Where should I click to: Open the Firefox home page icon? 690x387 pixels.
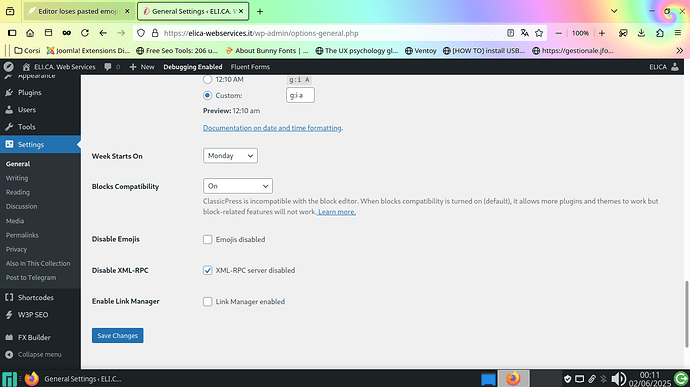point(30,33)
